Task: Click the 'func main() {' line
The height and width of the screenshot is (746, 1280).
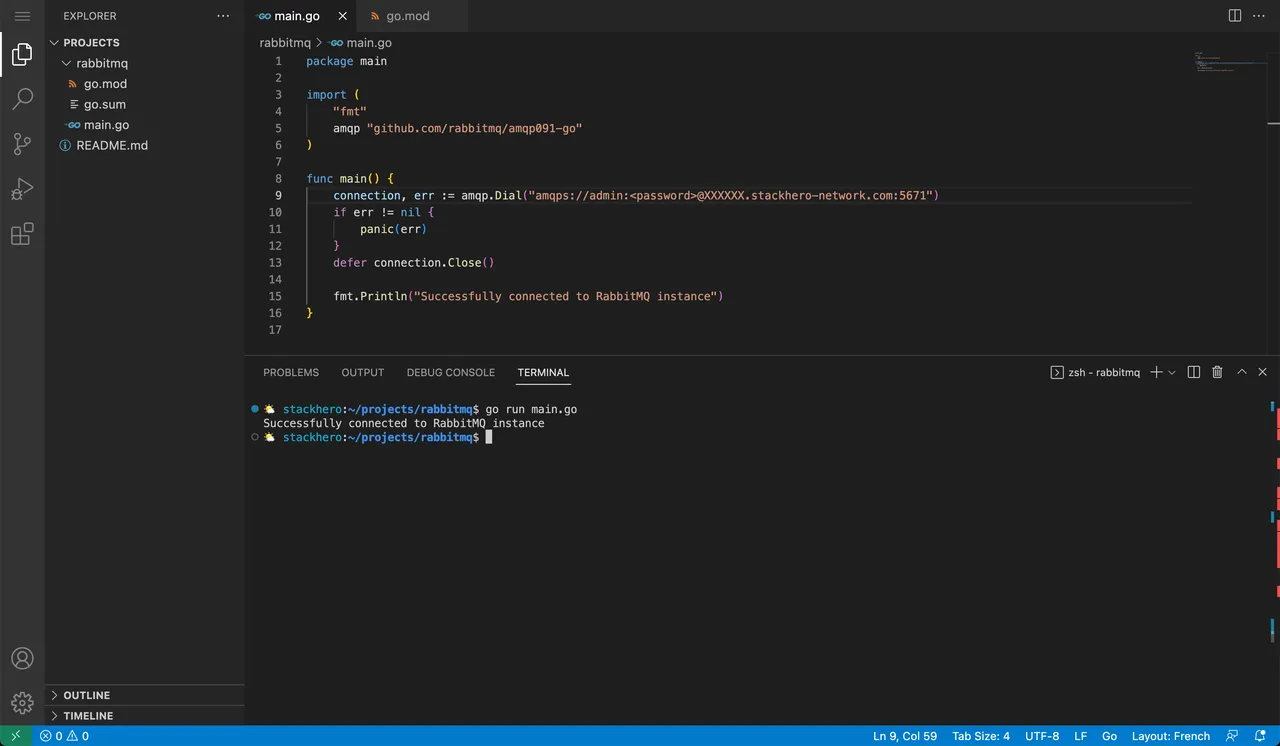Action: (350, 179)
